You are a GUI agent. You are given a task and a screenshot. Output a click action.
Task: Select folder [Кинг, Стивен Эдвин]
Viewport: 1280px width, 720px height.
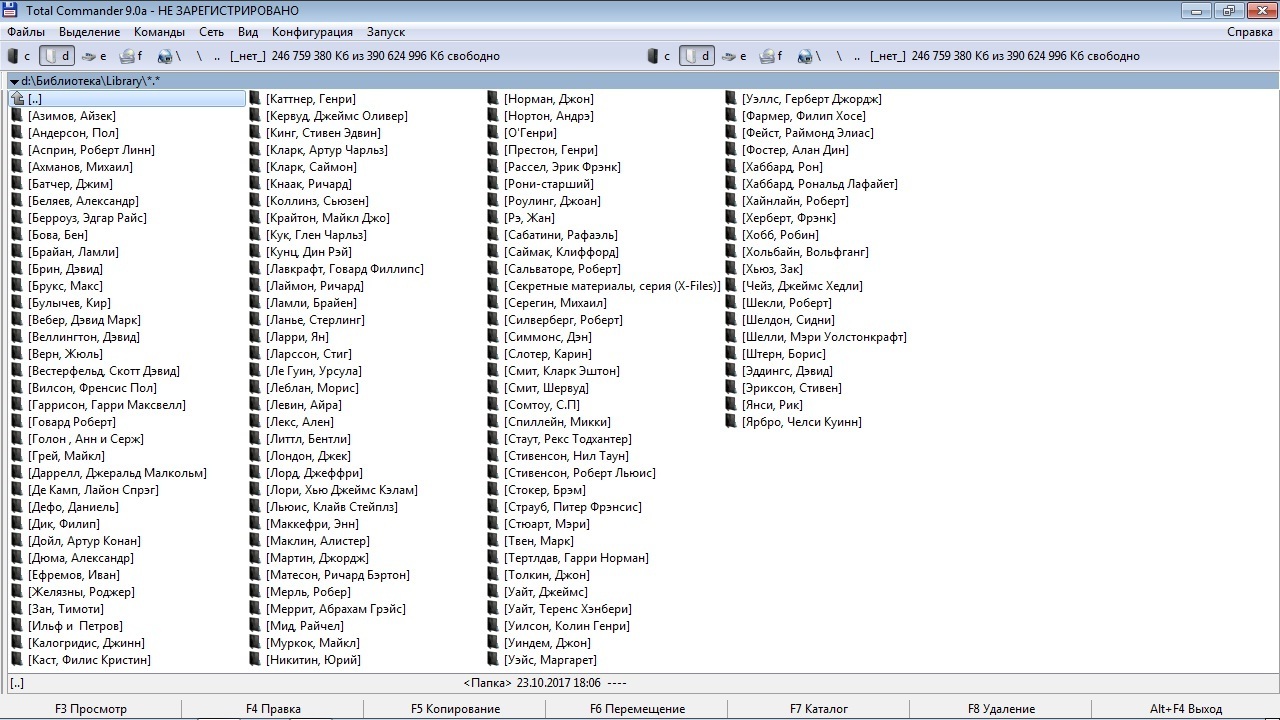pyautogui.click(x=324, y=133)
